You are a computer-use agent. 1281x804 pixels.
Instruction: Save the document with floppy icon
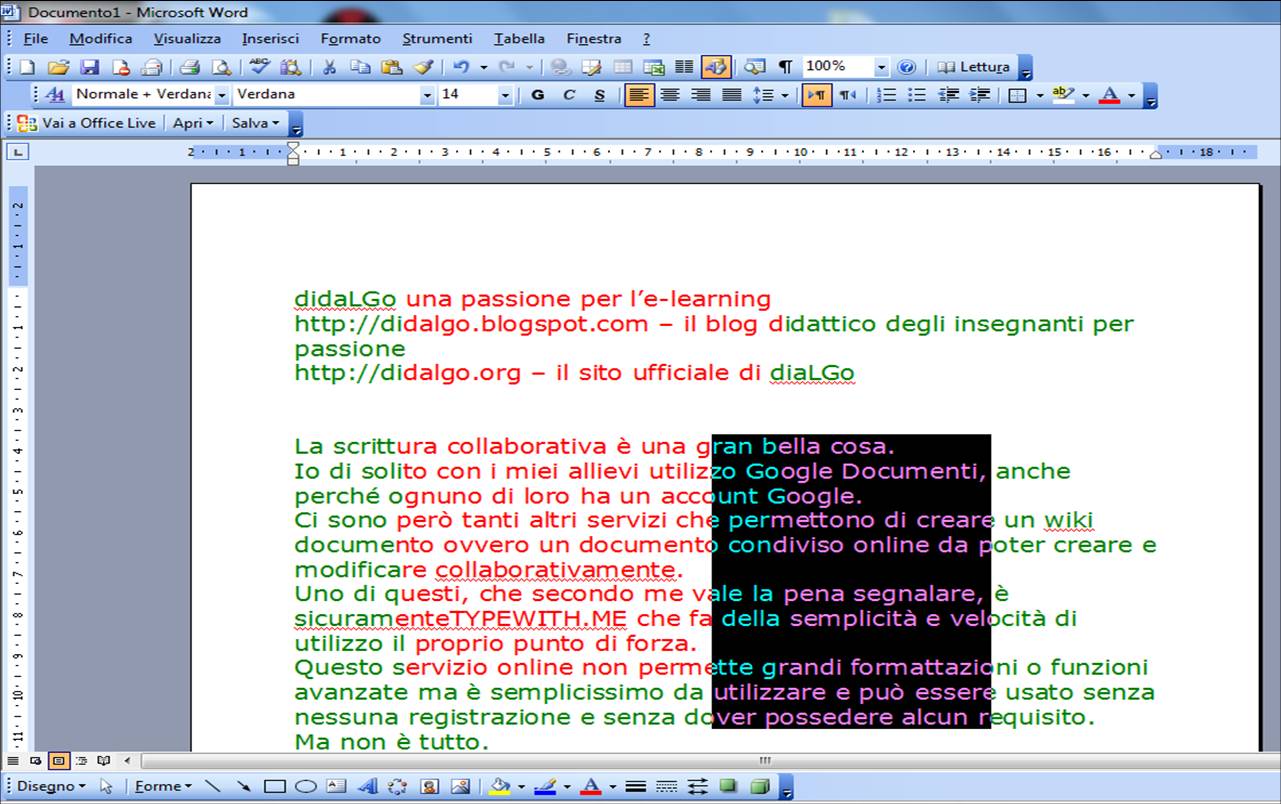pyautogui.click(x=89, y=67)
